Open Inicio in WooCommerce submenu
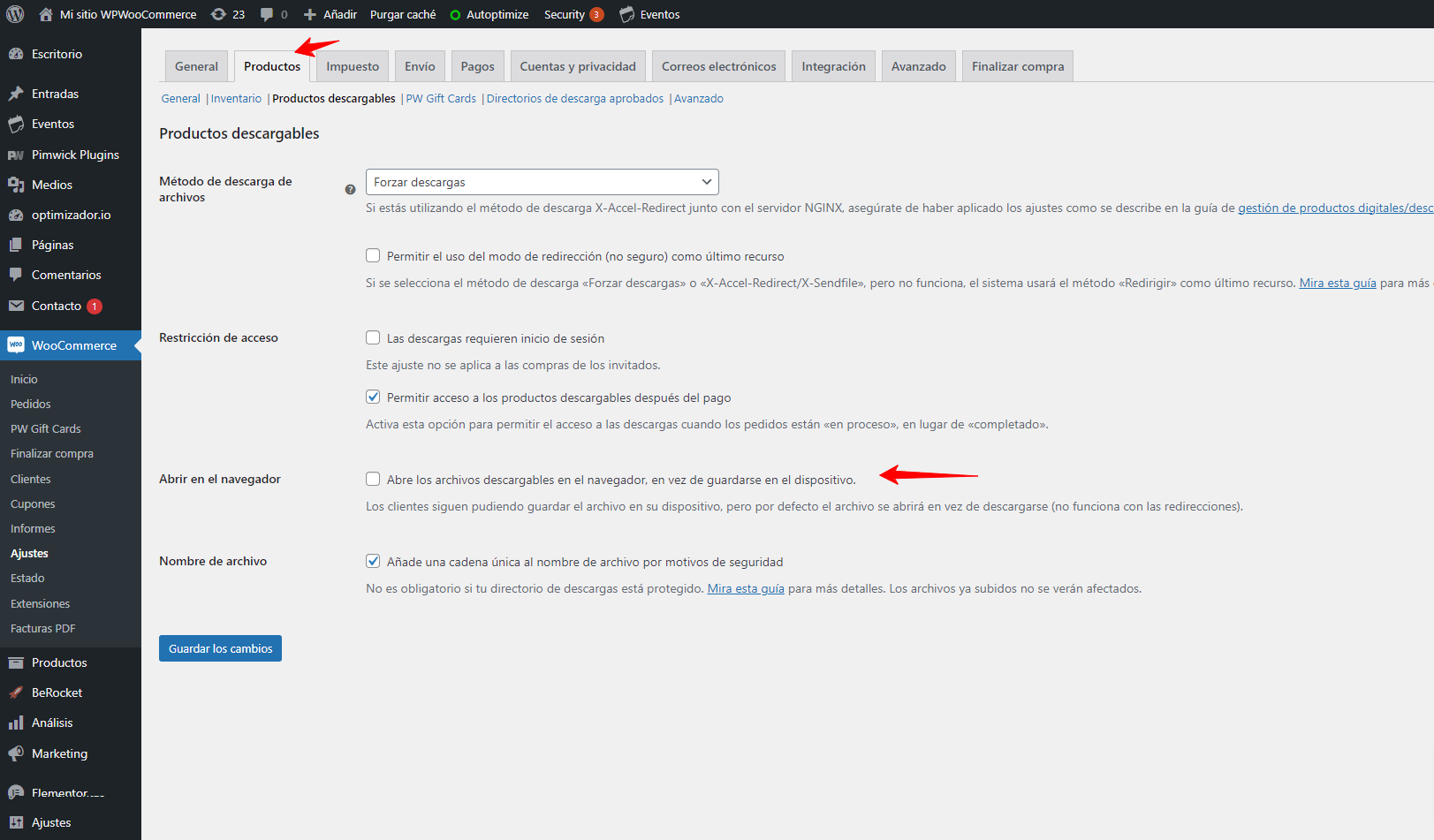 point(24,379)
